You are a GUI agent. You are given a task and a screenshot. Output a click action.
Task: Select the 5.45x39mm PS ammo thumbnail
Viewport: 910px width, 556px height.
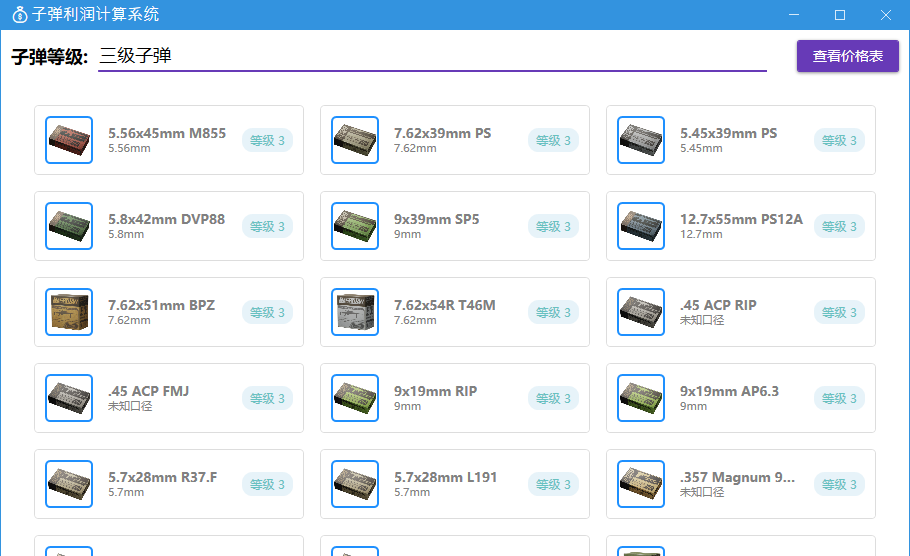[641, 141]
